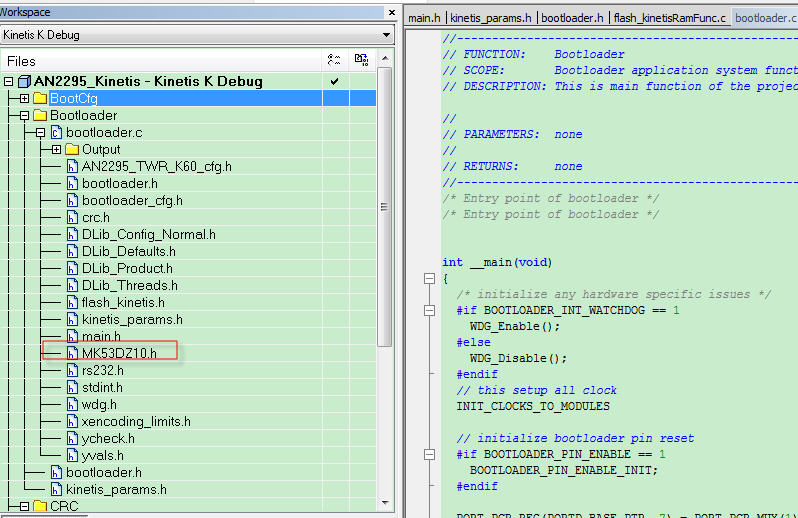The image size is (798, 518).
Task: Toggle the project checkmark for AN2295_Kinetis
Action: pos(334,81)
